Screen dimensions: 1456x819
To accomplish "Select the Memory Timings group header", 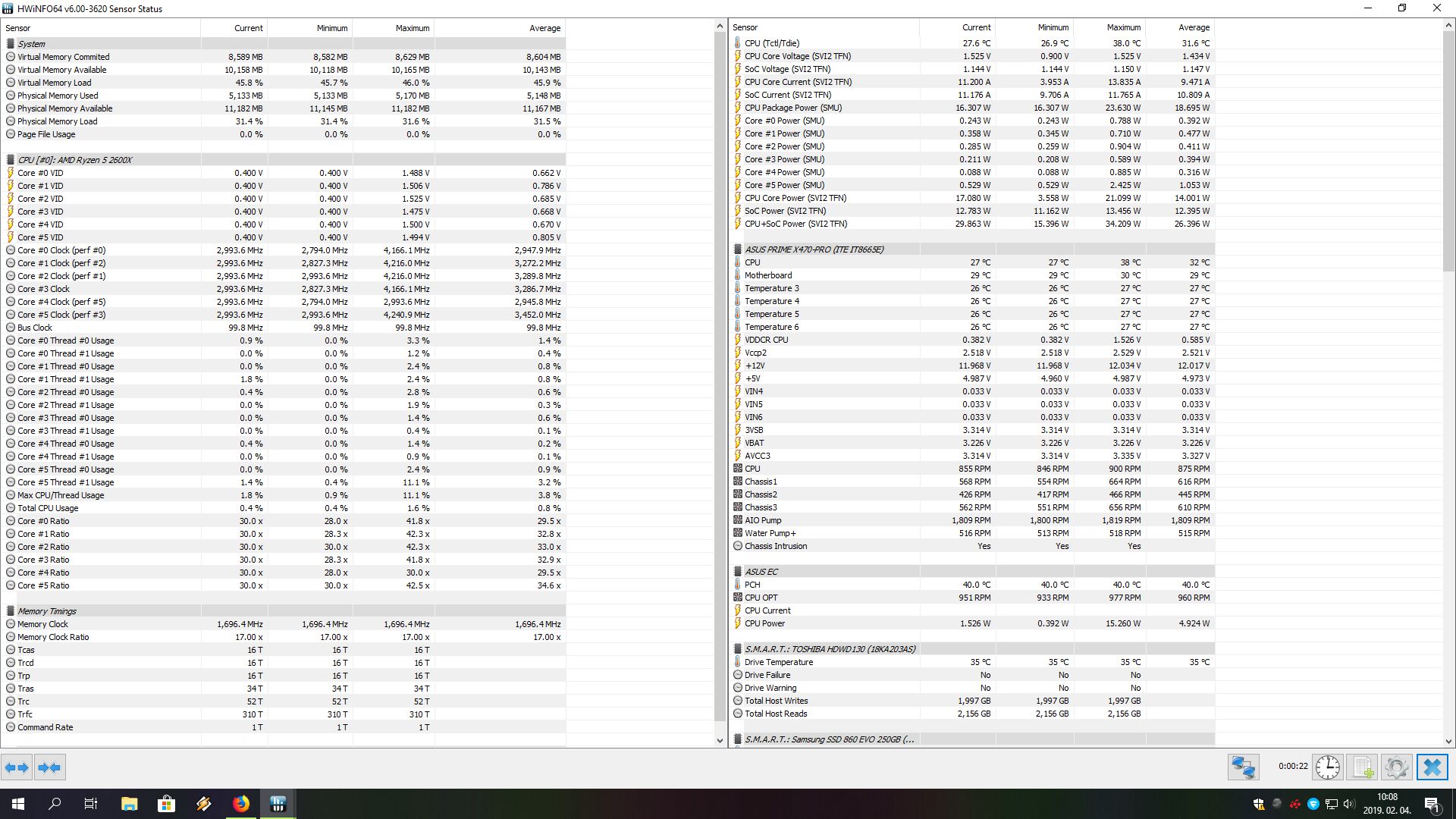I will point(46,611).
